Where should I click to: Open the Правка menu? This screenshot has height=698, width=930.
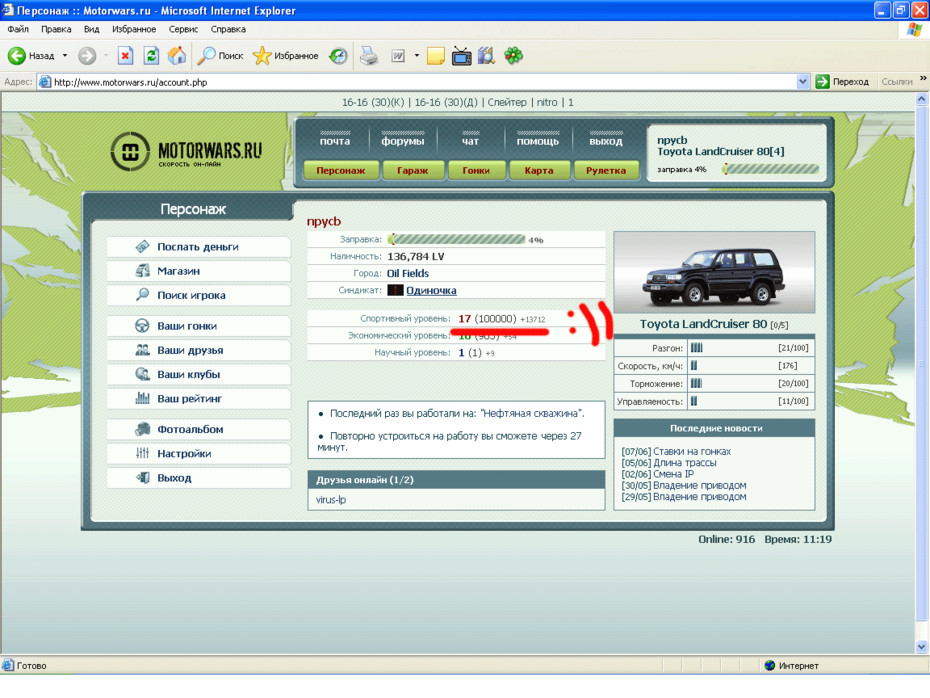point(56,29)
